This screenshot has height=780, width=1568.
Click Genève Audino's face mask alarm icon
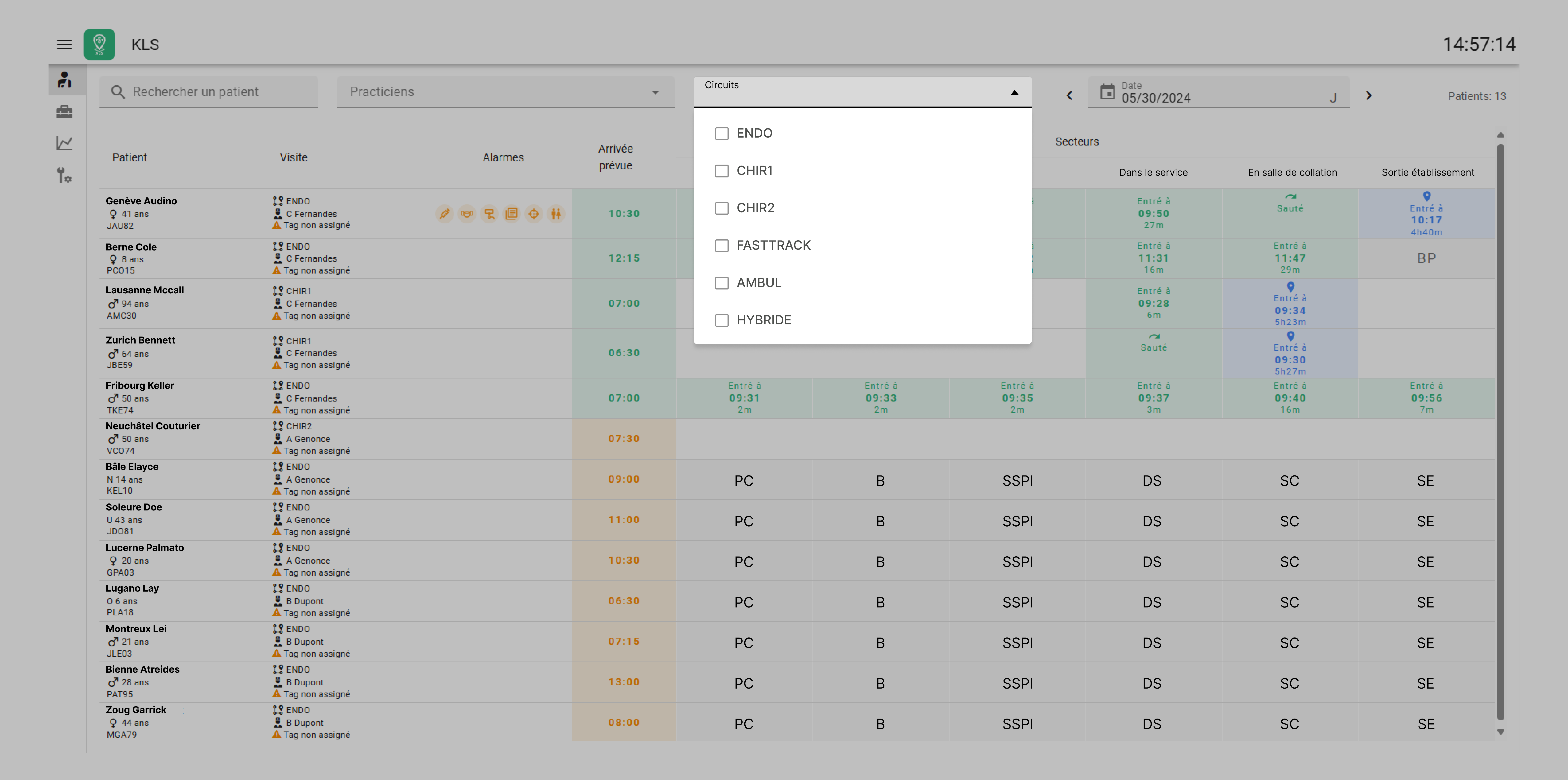pos(467,213)
